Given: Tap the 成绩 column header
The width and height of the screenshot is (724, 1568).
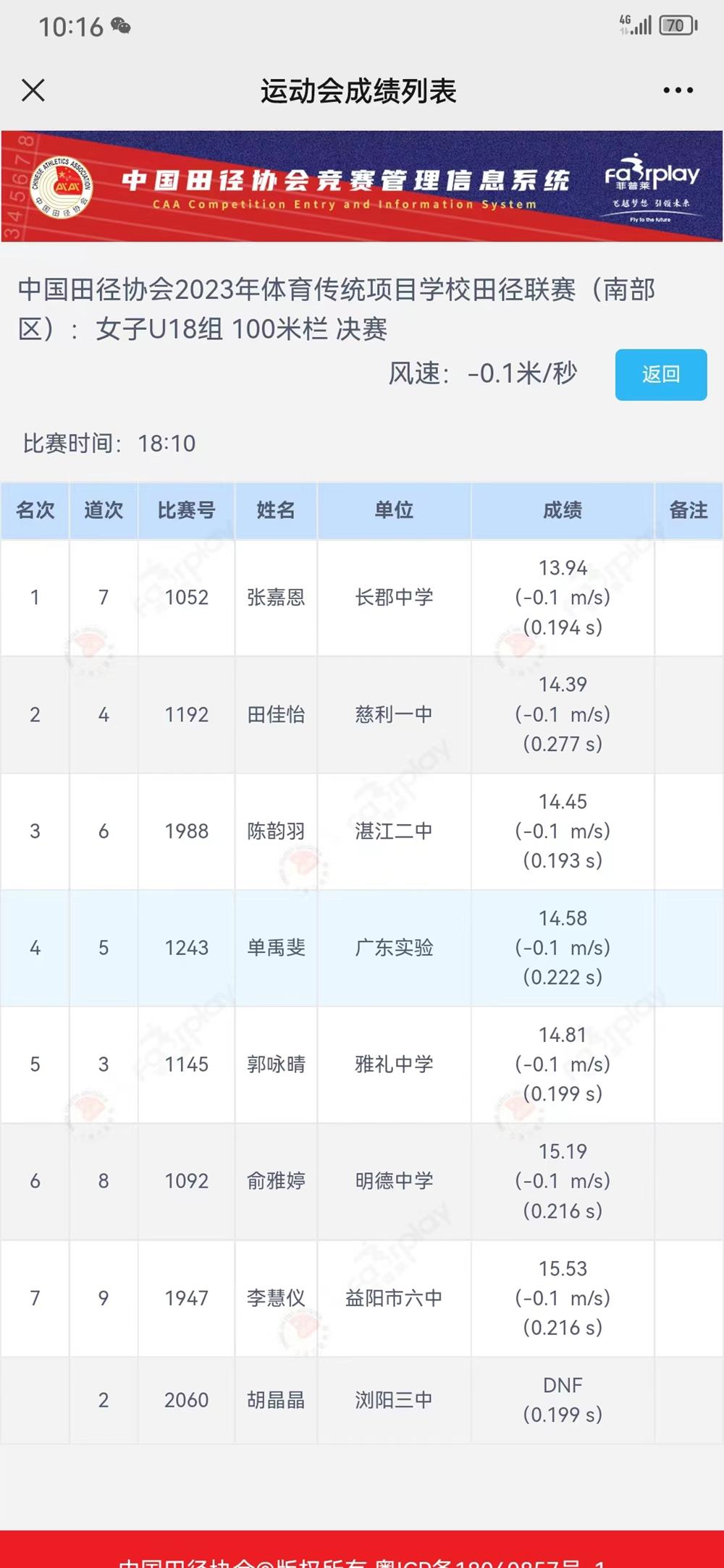Looking at the screenshot, I should pos(563,510).
